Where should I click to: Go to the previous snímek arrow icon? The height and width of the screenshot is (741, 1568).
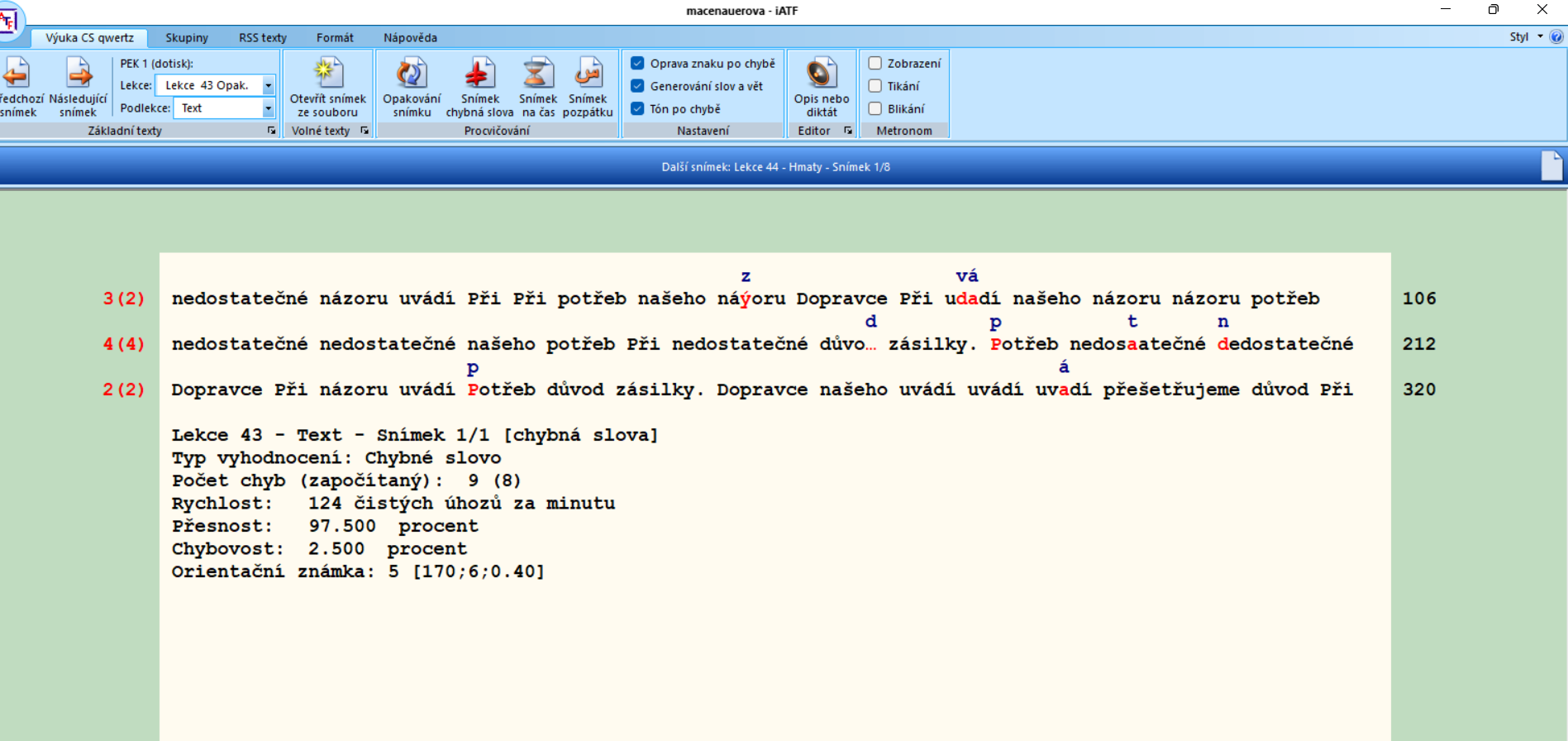17,74
